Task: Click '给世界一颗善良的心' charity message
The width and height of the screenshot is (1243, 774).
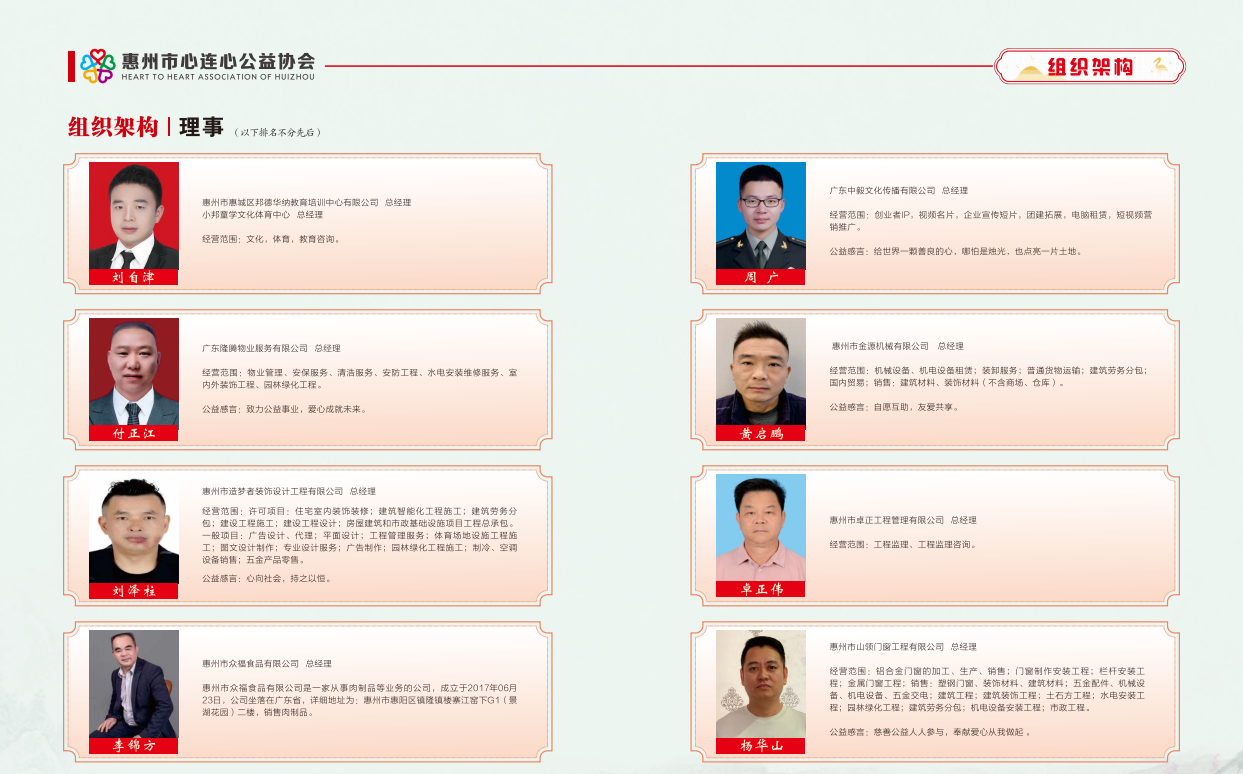Action: pos(955,251)
